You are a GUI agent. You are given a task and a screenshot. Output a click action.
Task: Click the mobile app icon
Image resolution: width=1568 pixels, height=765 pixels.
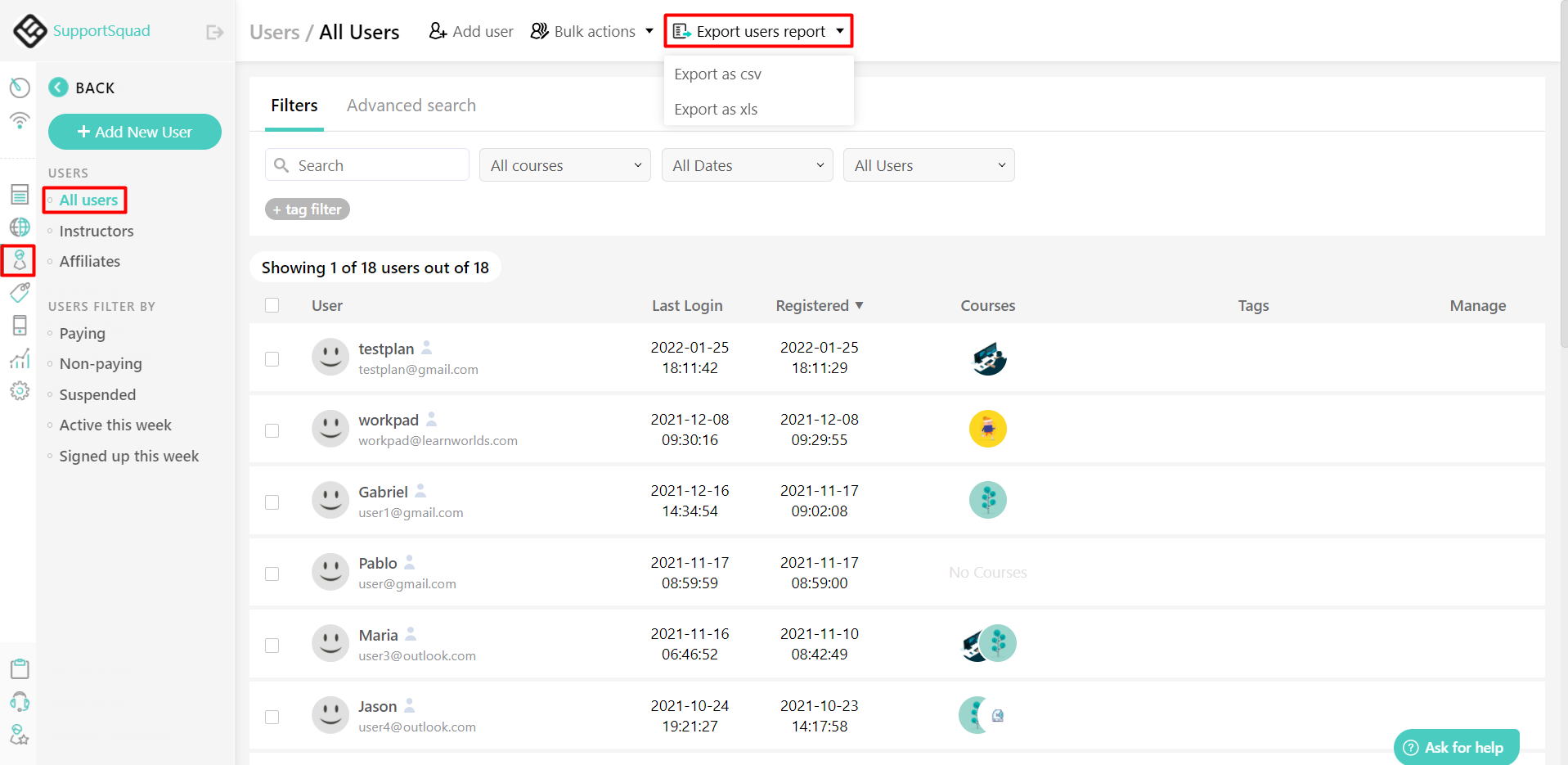coord(19,325)
